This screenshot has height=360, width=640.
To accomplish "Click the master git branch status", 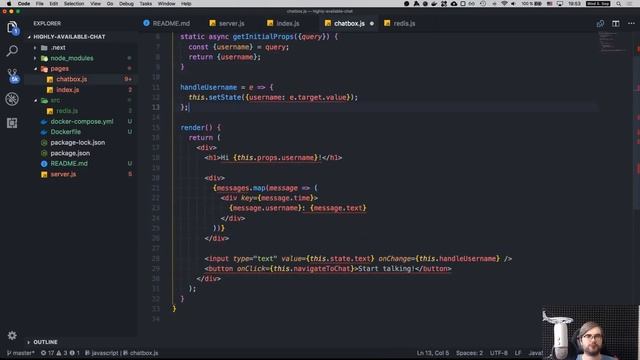I will [20, 353].
